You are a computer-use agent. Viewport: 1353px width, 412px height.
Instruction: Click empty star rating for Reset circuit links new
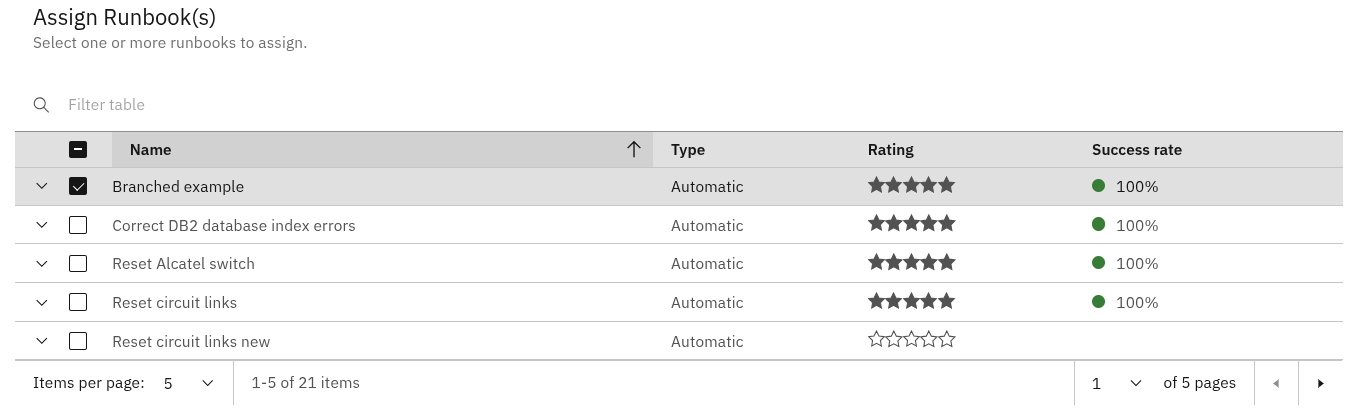tap(911, 340)
